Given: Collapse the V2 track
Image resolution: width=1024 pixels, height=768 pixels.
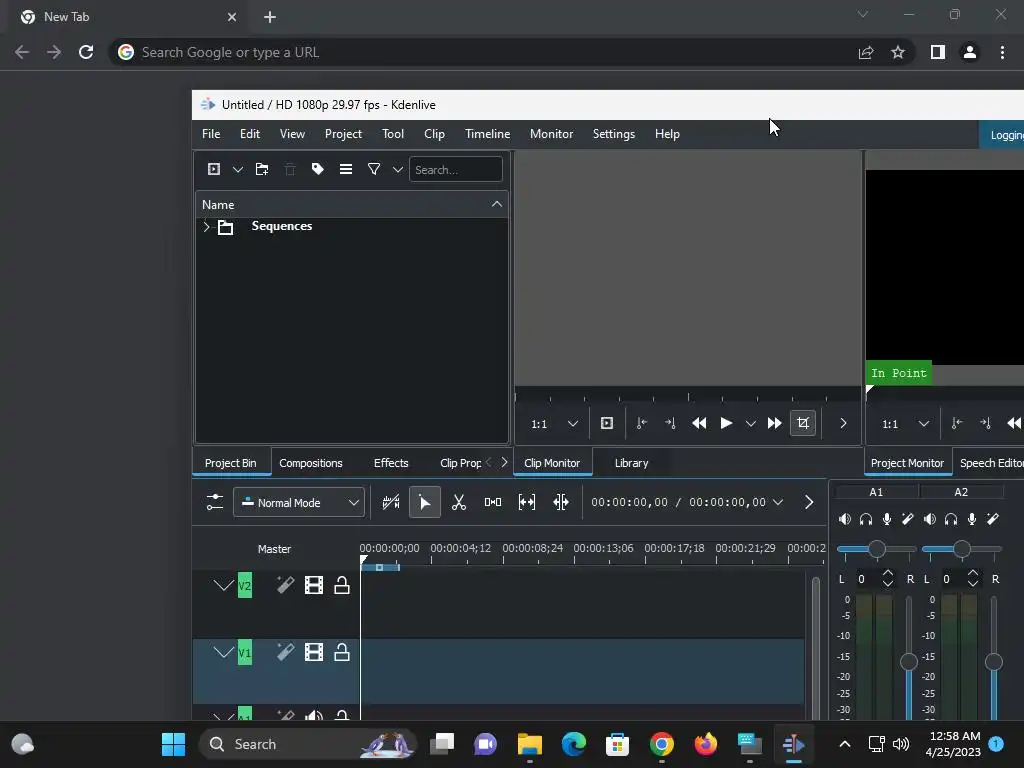Looking at the screenshot, I should click(x=223, y=585).
